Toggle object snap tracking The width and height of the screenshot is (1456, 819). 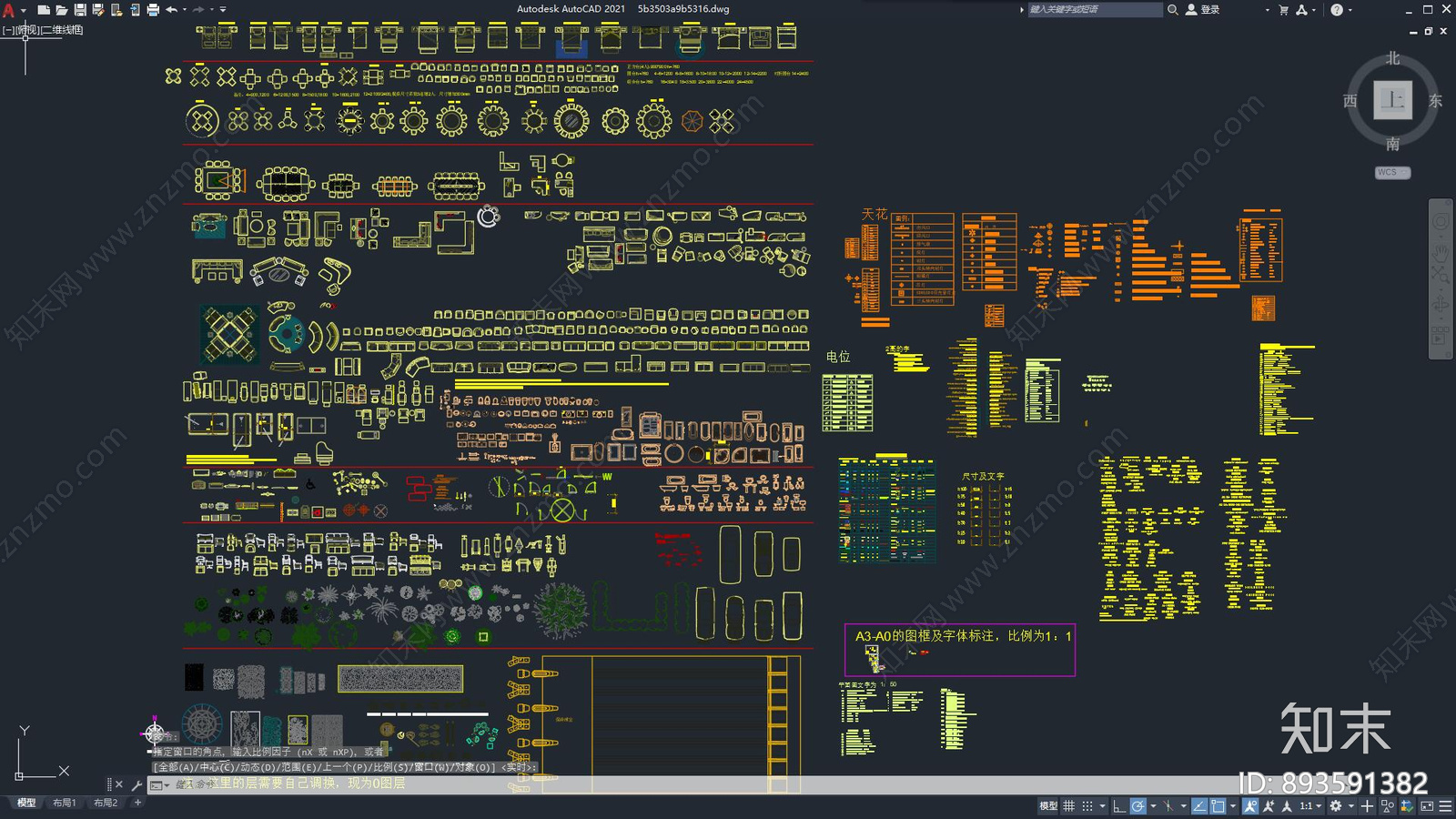[1199, 806]
